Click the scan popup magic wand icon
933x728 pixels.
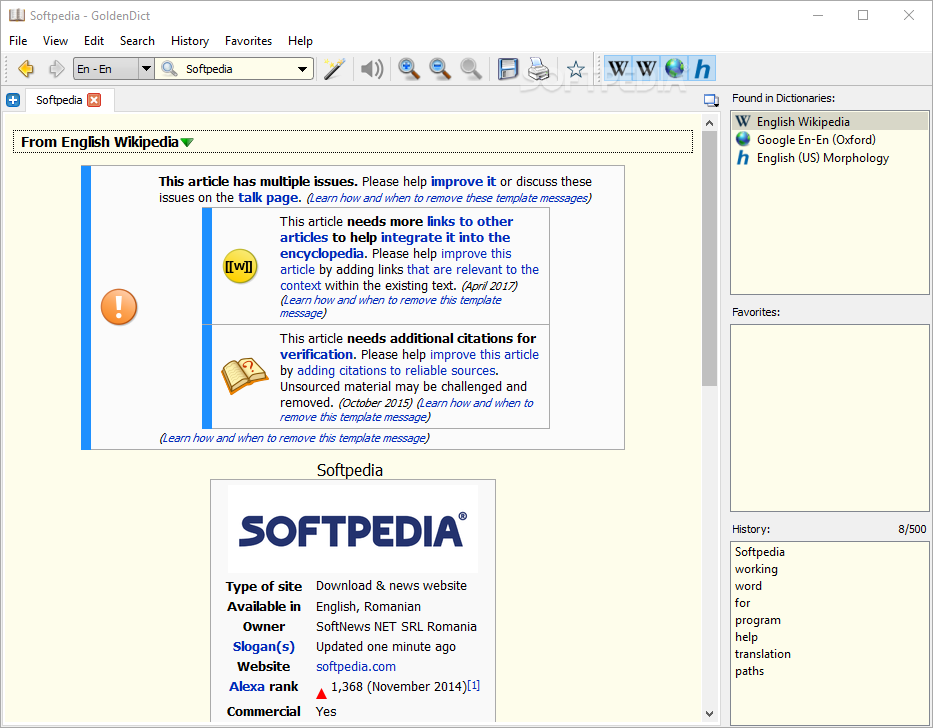pyautogui.click(x=334, y=69)
